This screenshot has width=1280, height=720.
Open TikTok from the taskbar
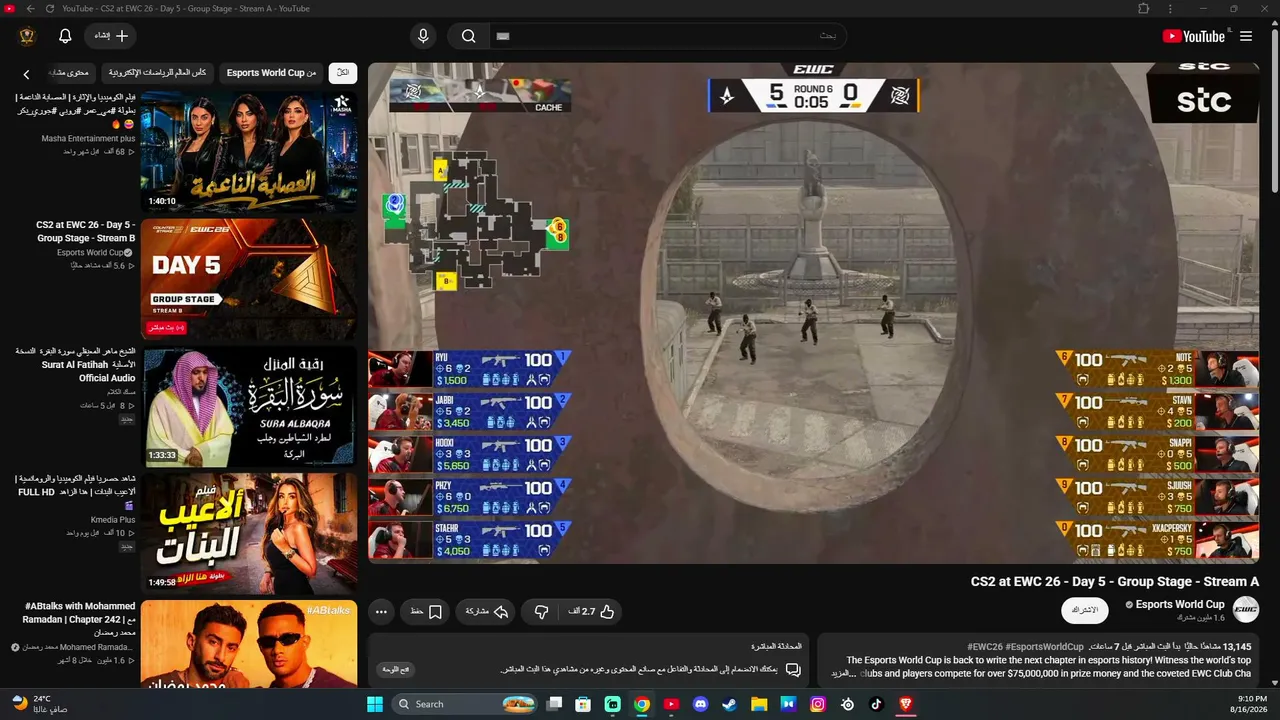877,704
